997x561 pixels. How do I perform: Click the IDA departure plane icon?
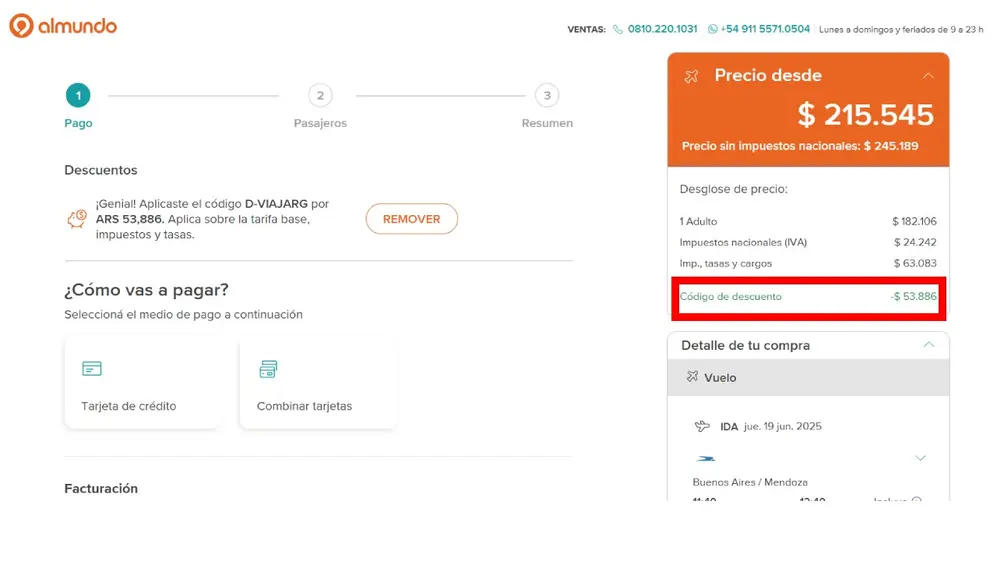click(x=702, y=426)
